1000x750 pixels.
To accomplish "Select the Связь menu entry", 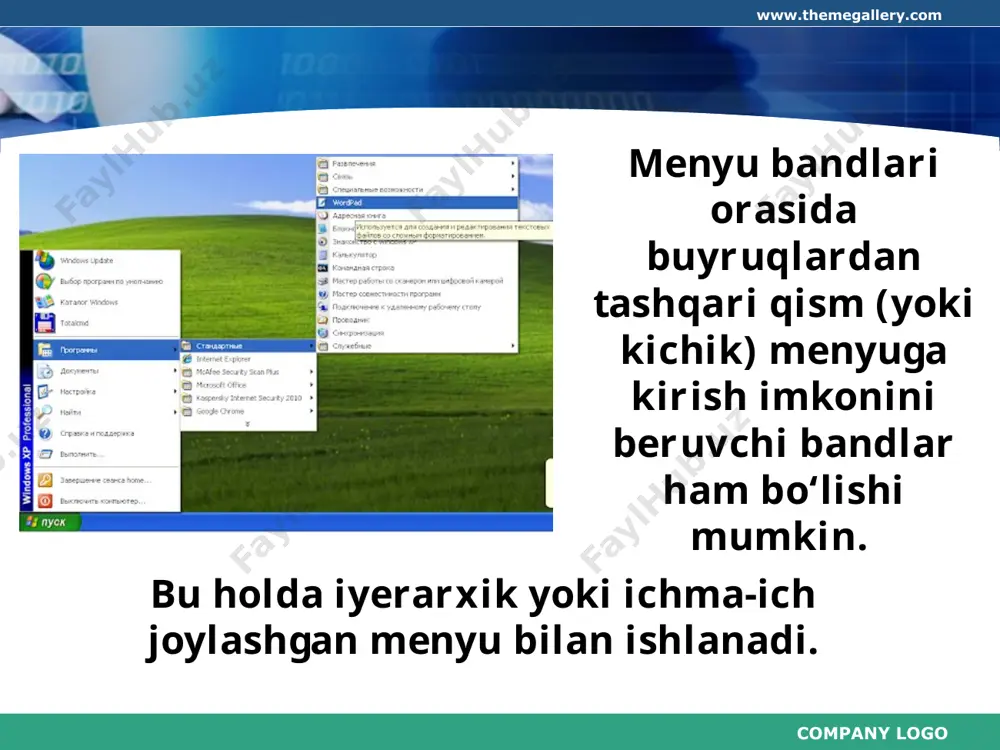I will pos(417,177).
